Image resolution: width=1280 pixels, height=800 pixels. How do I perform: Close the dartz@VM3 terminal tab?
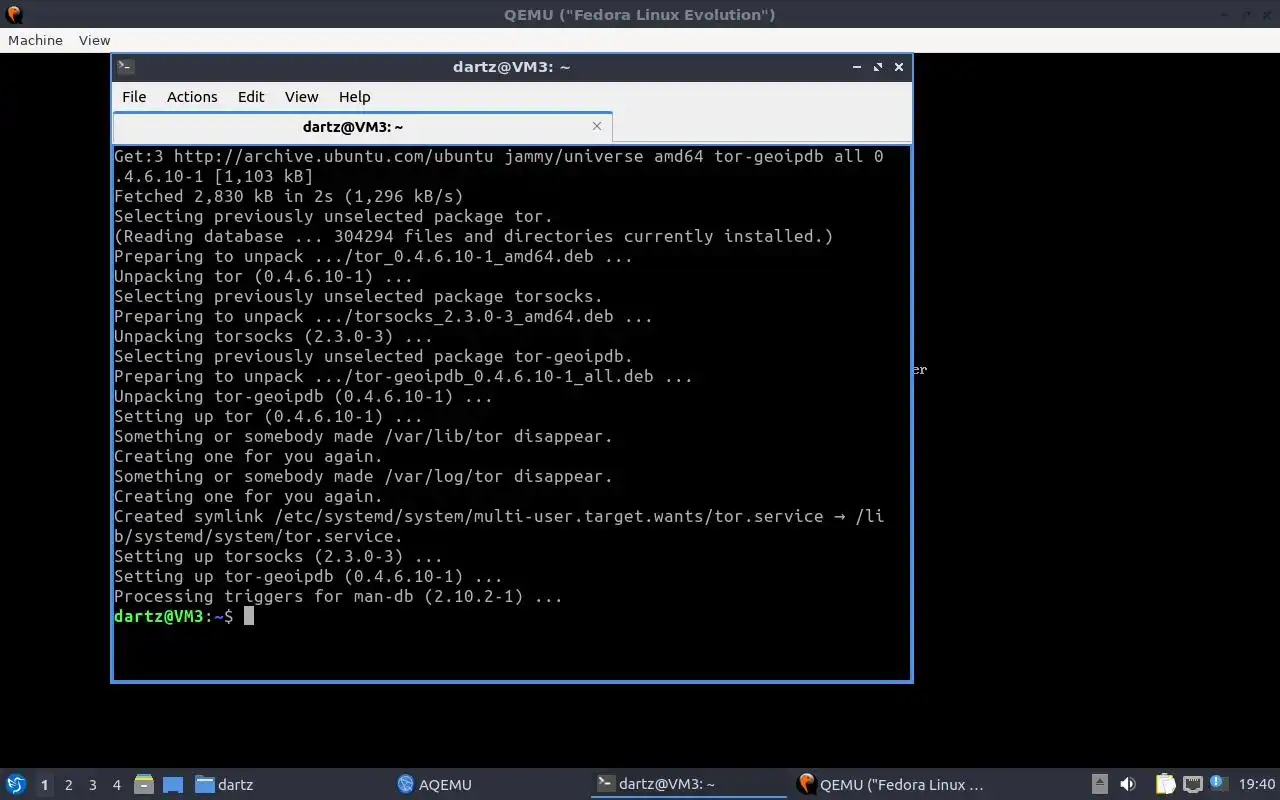click(597, 126)
